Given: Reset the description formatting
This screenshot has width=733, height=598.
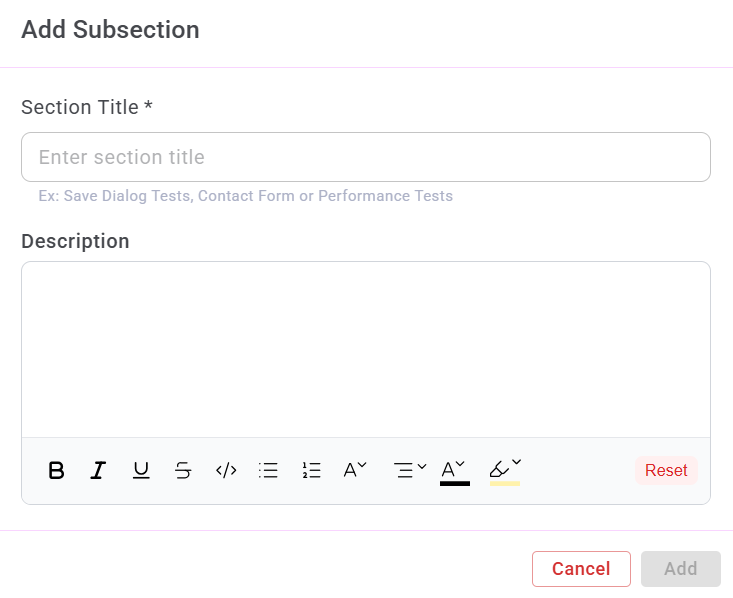Looking at the screenshot, I should coord(666,470).
